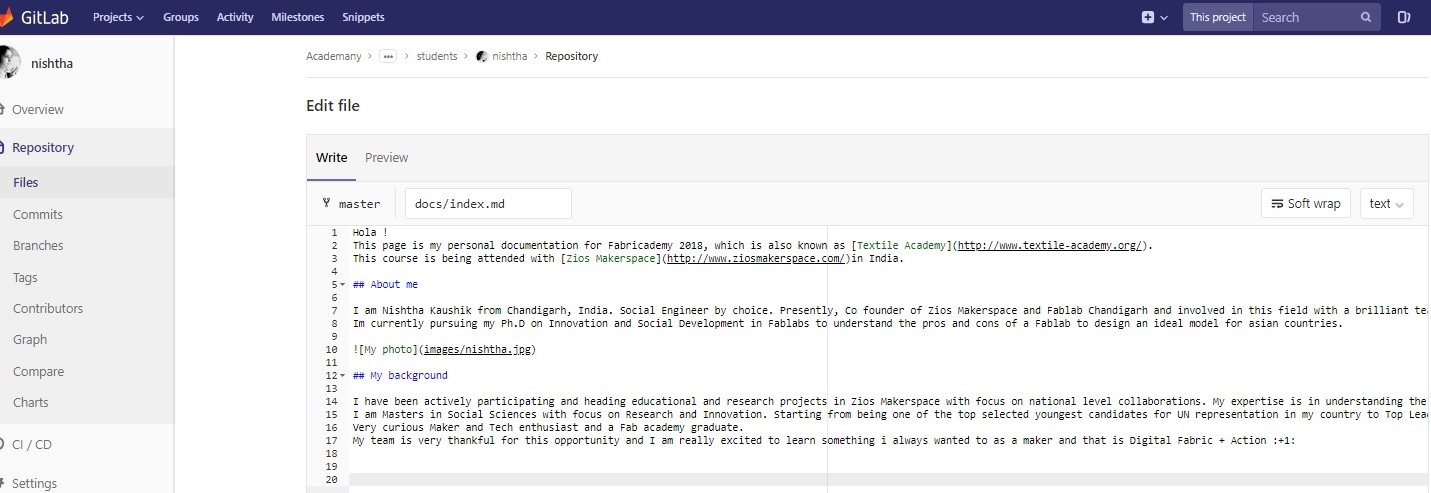Select Commits in the sidebar

tap(38, 214)
